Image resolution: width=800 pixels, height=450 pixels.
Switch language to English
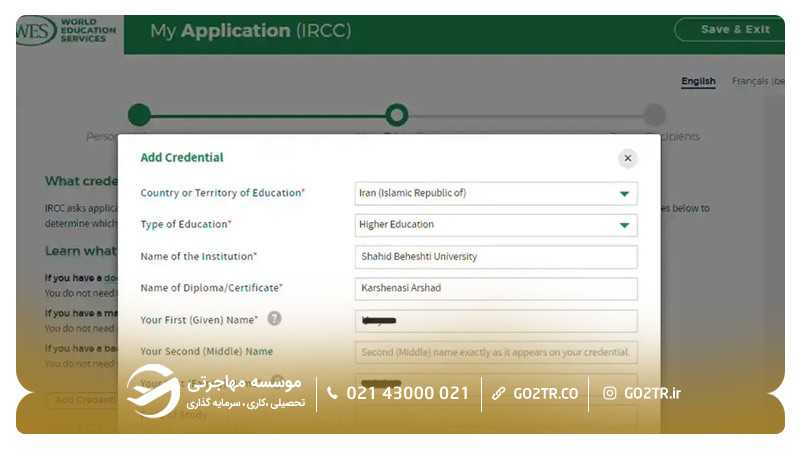click(x=698, y=82)
